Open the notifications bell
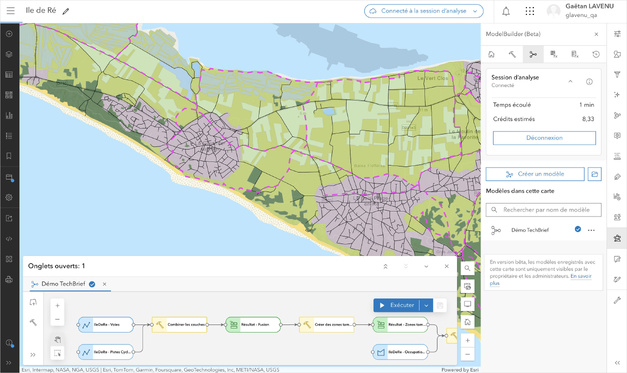This screenshot has height=373, width=627. pos(506,11)
